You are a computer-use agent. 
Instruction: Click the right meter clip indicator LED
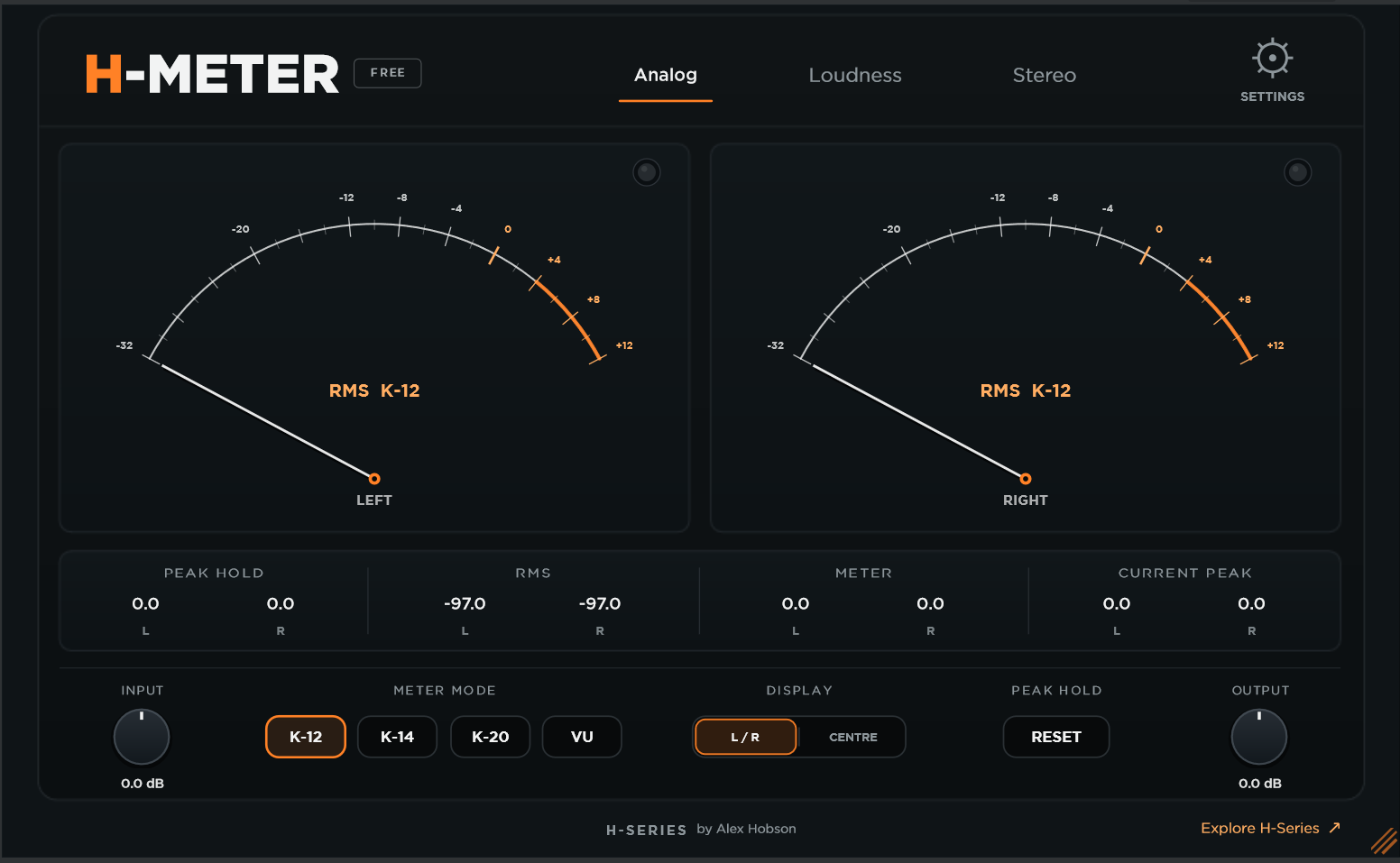1297,172
